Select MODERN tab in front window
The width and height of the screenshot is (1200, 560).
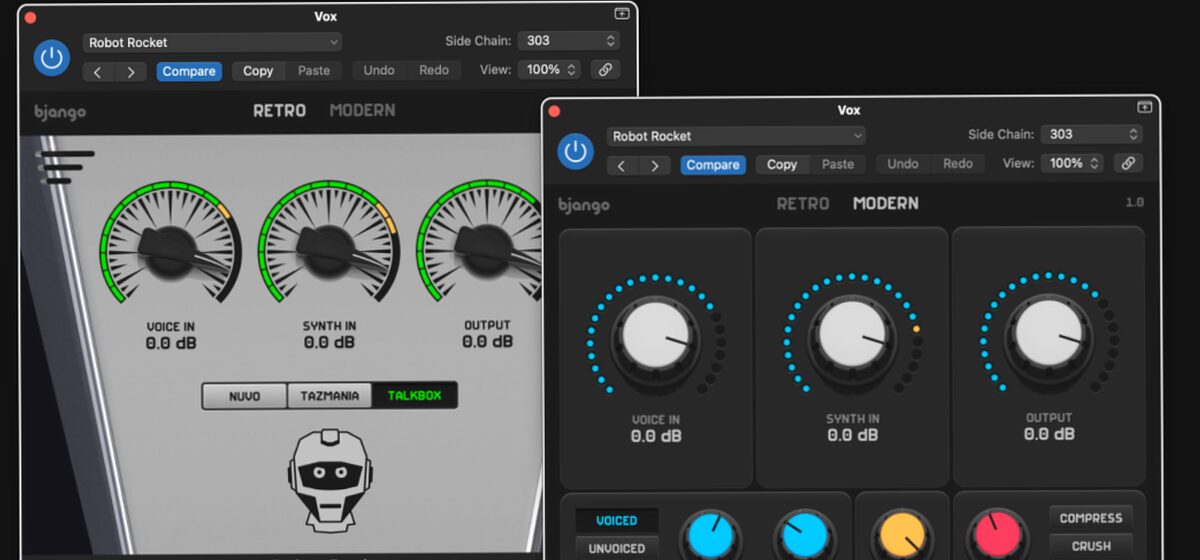(x=886, y=204)
